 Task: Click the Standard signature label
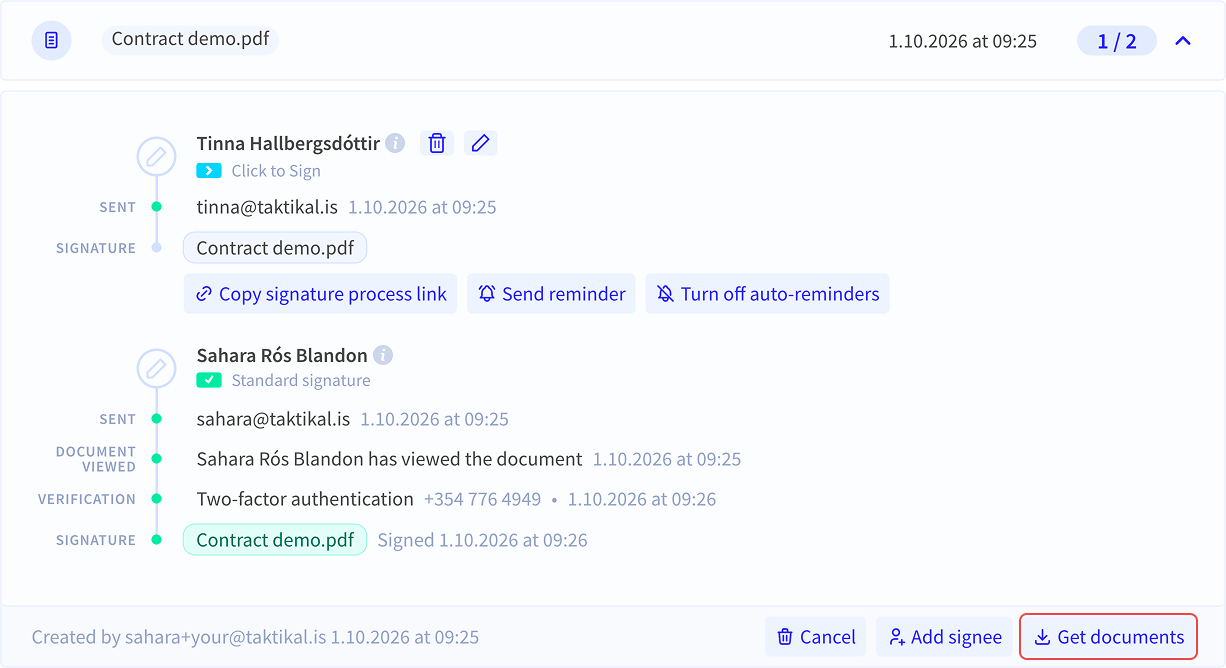click(x=301, y=381)
